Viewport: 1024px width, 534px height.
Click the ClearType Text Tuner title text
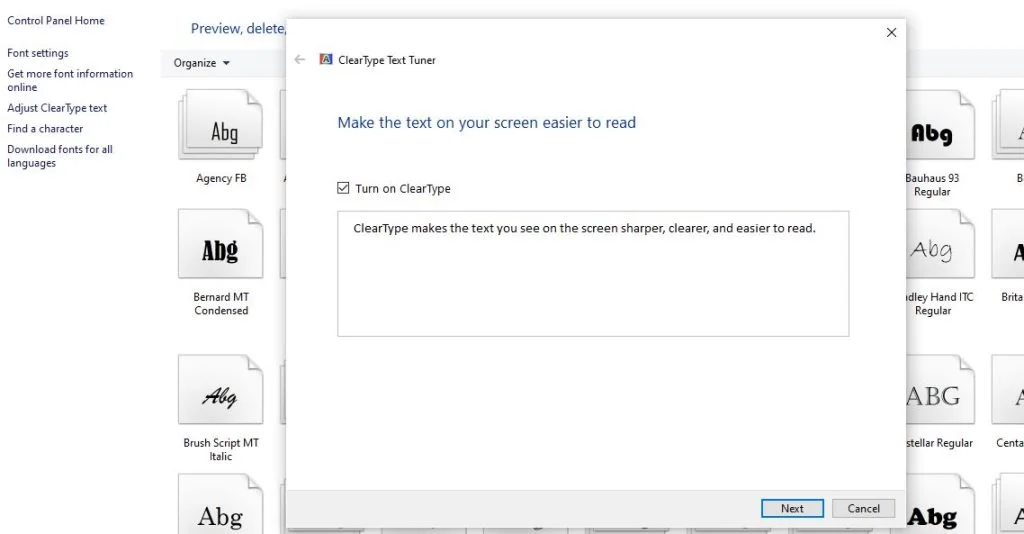[x=387, y=60]
